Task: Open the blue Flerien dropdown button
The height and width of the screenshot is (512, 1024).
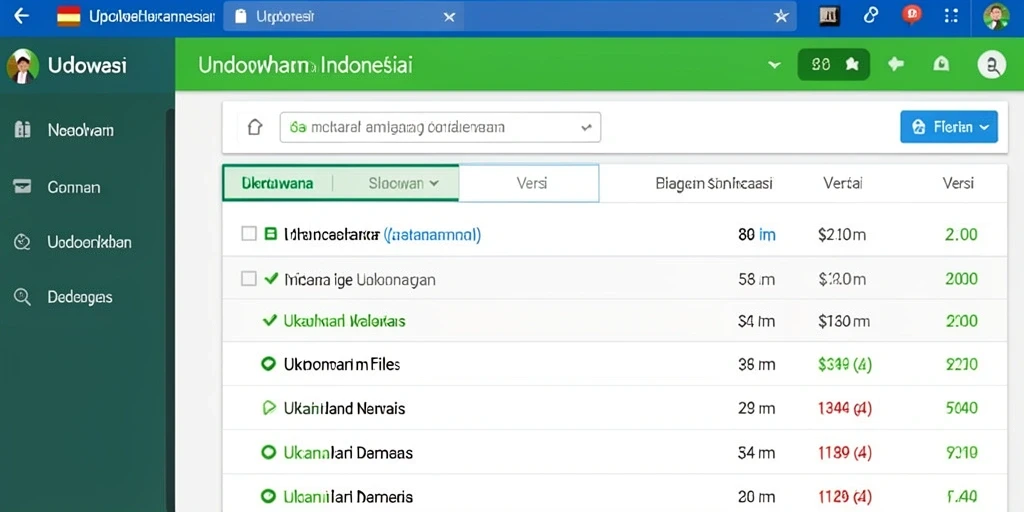Action: coord(948,127)
